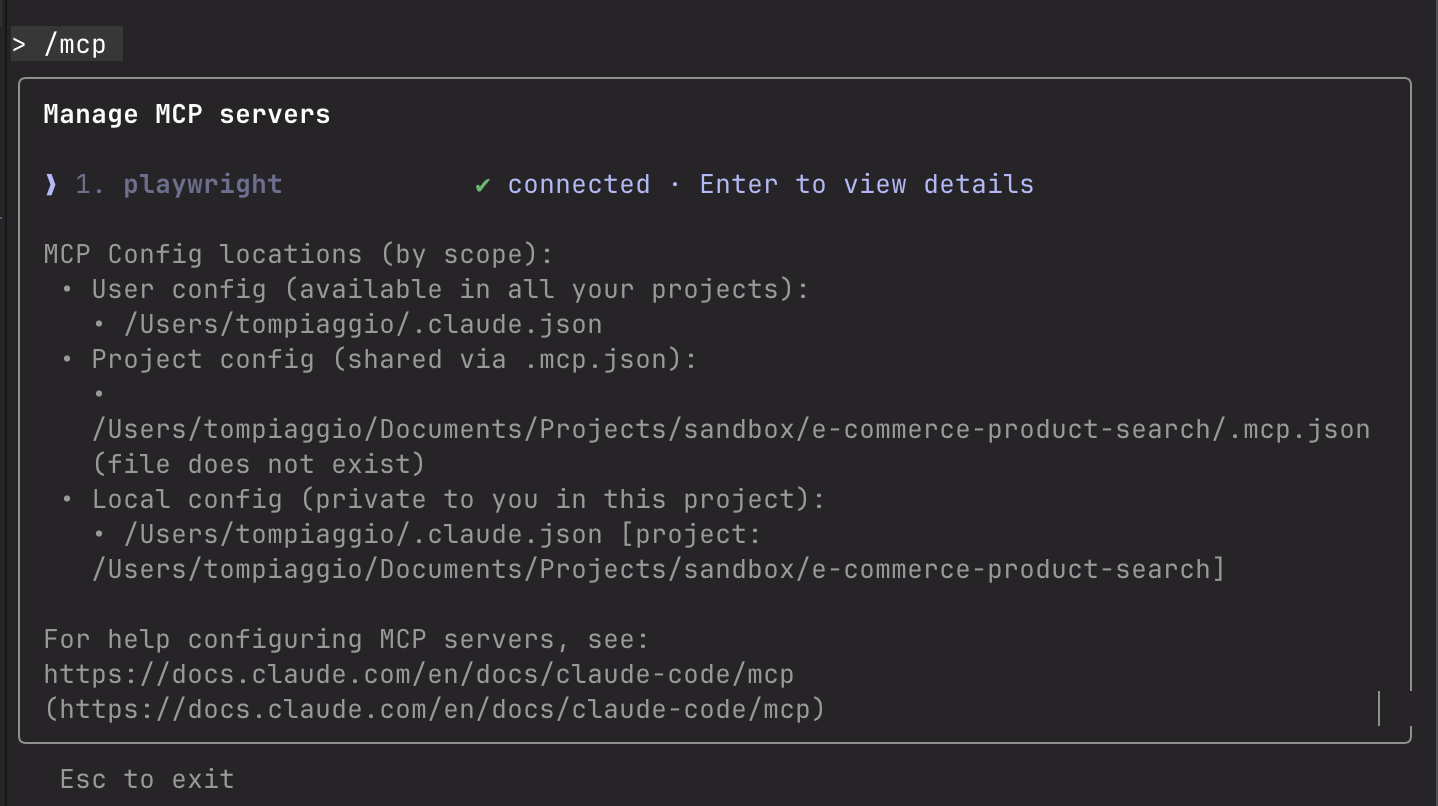Click the user config .claude.json path

363,325
